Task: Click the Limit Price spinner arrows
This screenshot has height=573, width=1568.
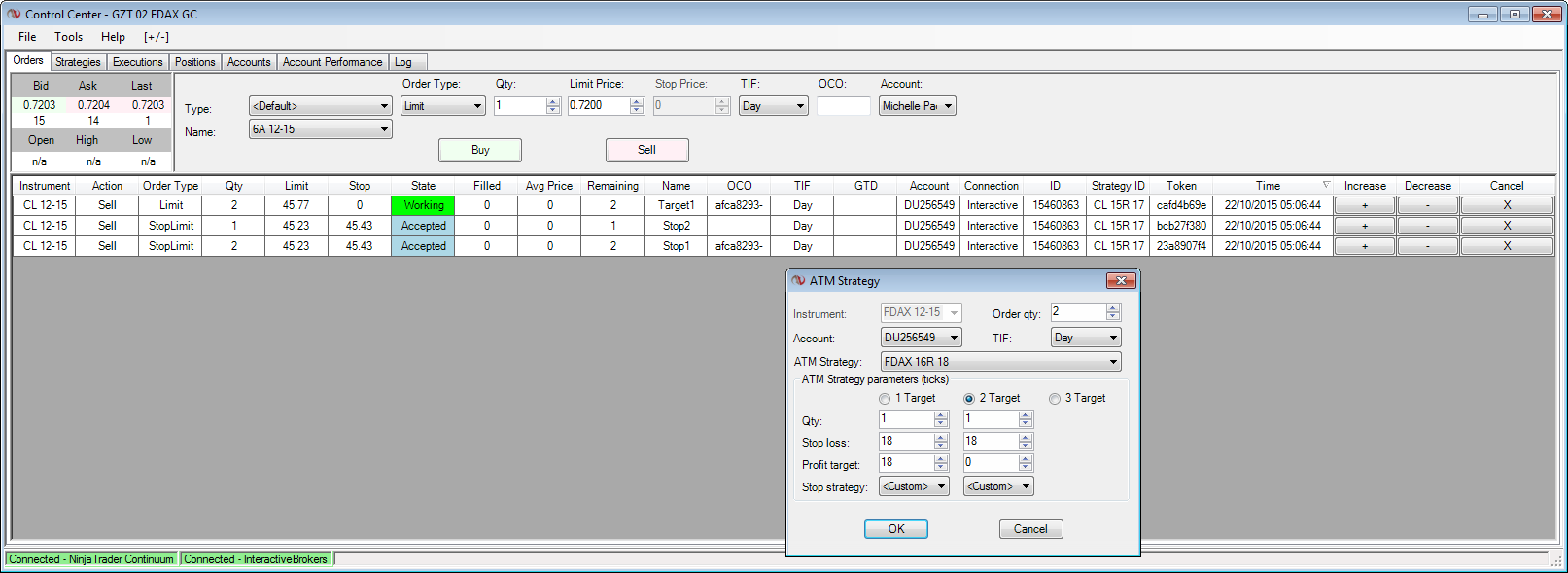Action: (x=637, y=106)
